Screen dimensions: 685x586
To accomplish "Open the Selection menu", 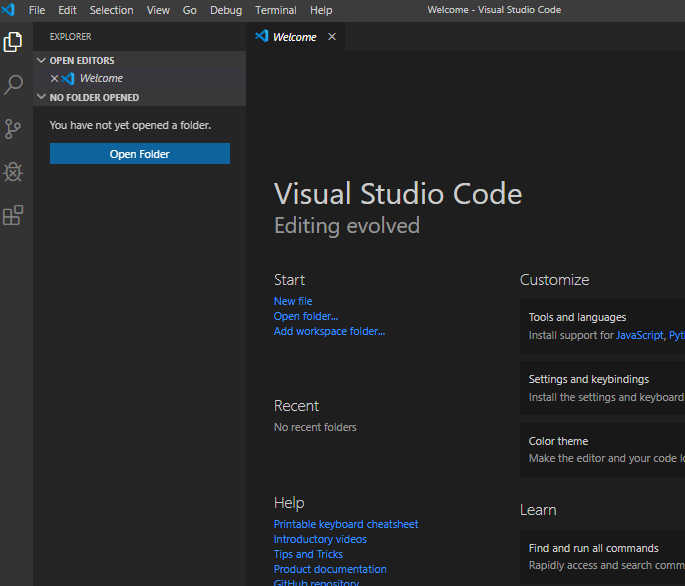I will [111, 10].
